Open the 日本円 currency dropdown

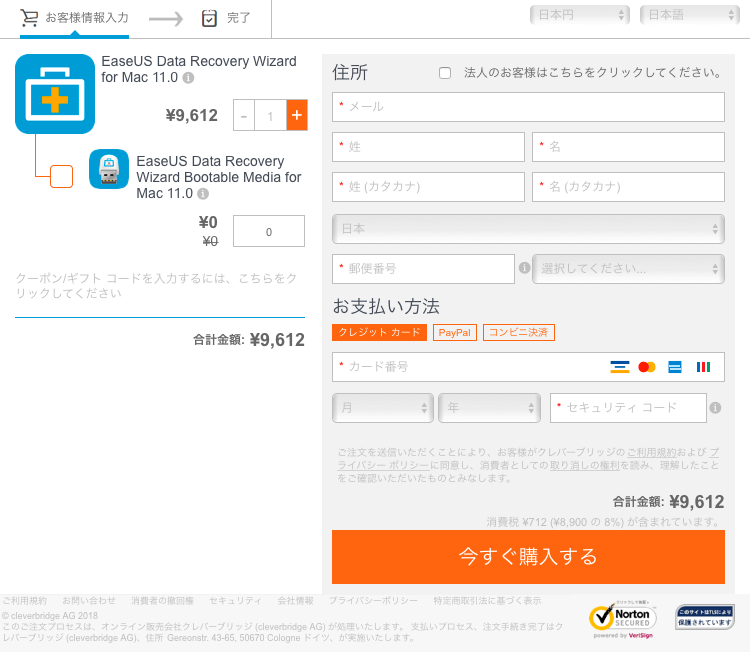pyautogui.click(x=580, y=15)
